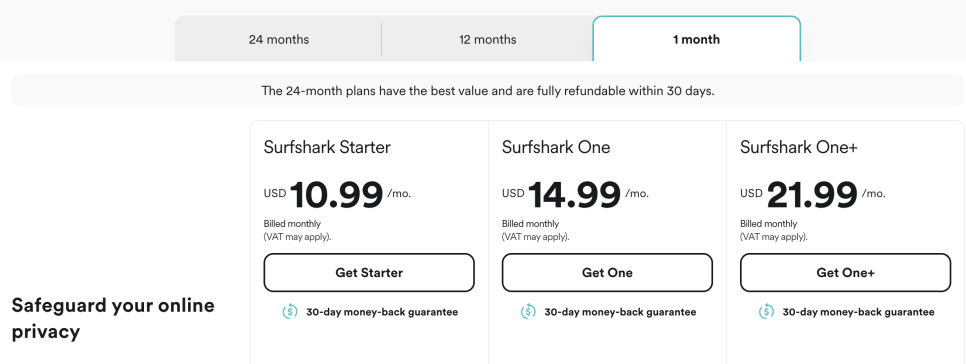Click money-back dollar icon under Get One
The image size is (966, 364).
point(528,312)
